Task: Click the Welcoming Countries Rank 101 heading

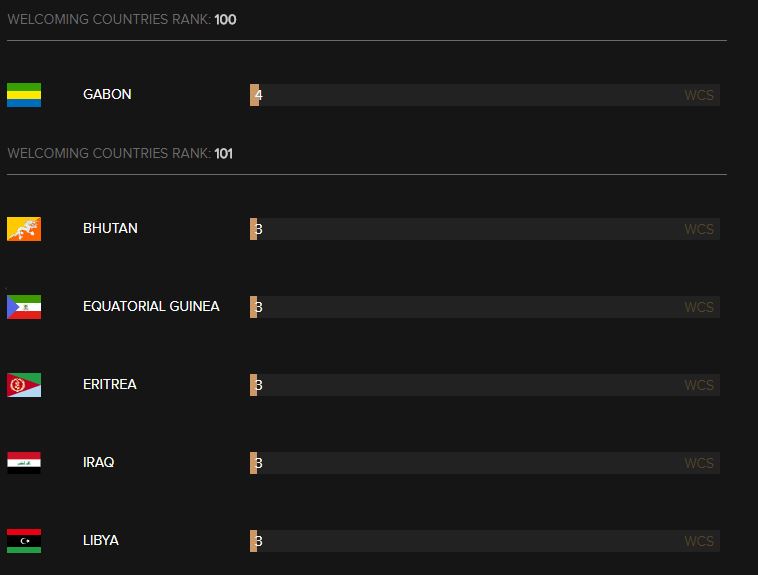Action: coord(120,153)
